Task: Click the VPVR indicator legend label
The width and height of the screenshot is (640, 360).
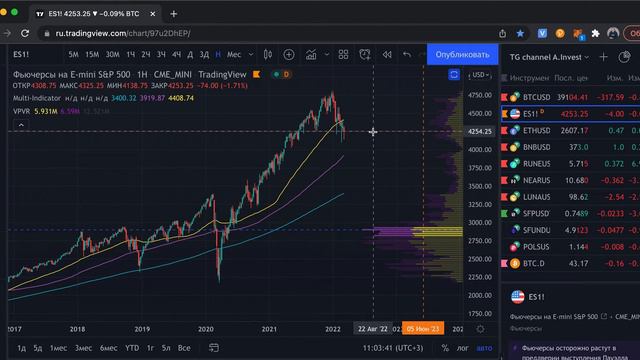Action: (21, 111)
